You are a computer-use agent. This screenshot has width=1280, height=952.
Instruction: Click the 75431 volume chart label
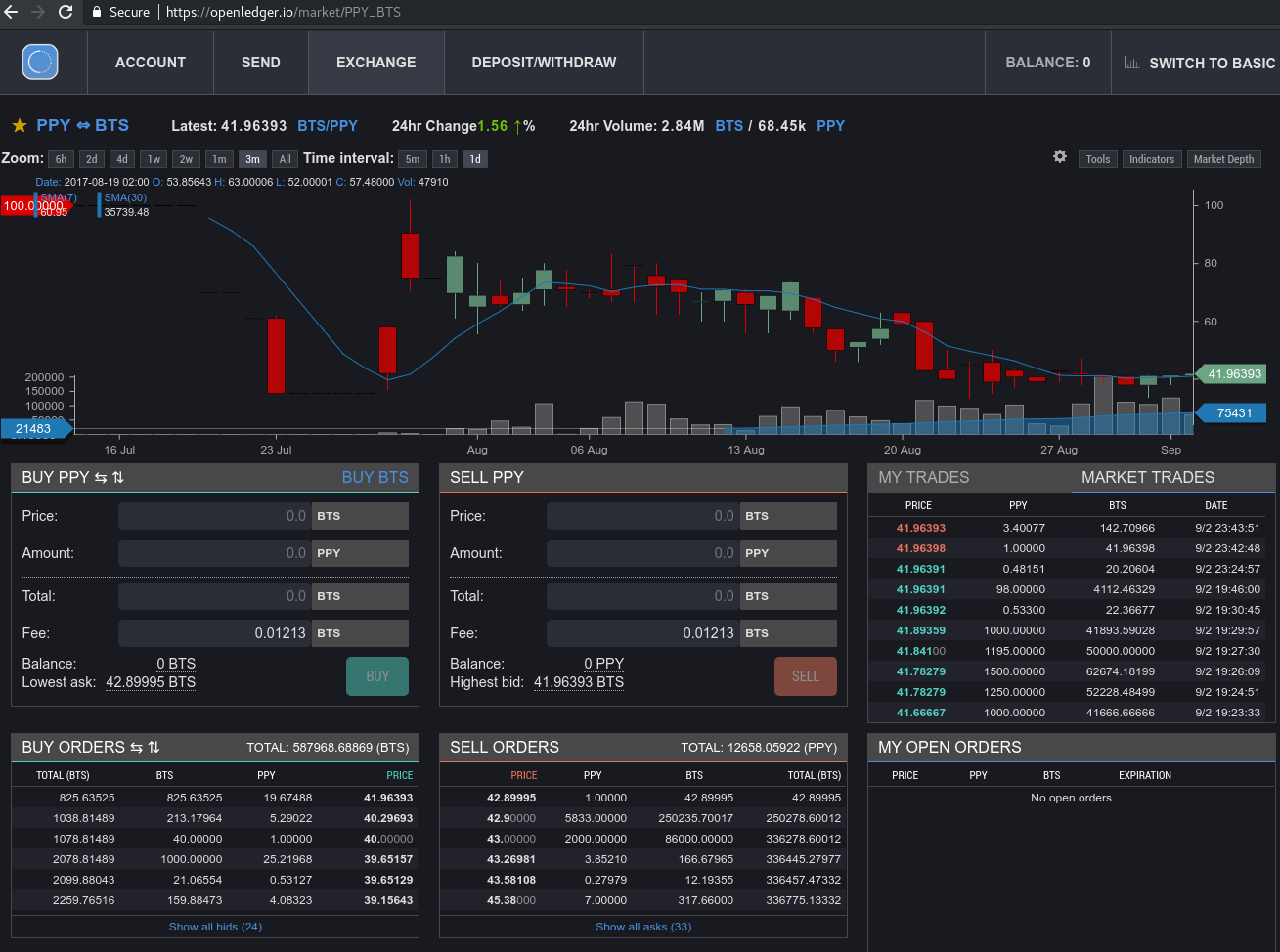(1231, 413)
